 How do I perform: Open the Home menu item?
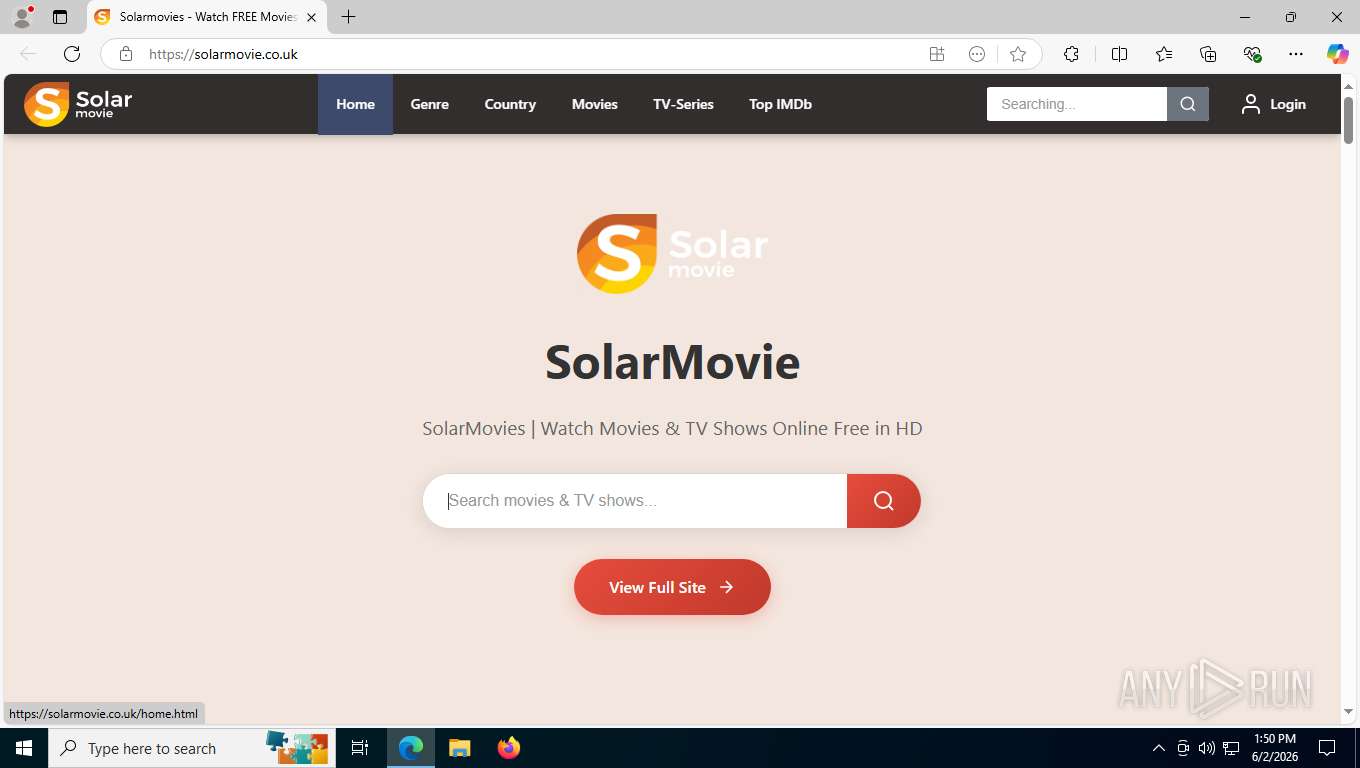(x=355, y=104)
